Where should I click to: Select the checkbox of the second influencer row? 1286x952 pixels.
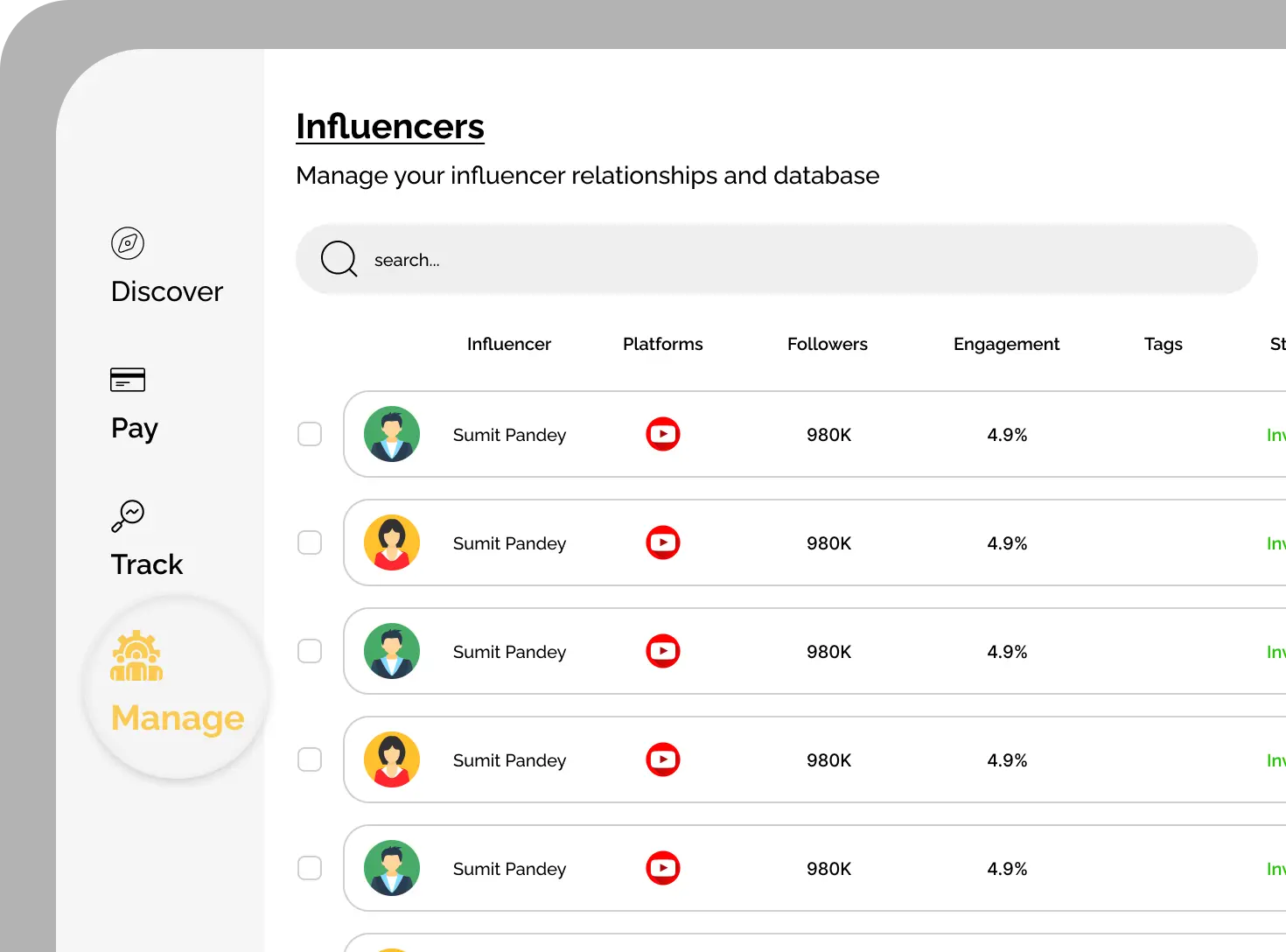tap(310, 542)
